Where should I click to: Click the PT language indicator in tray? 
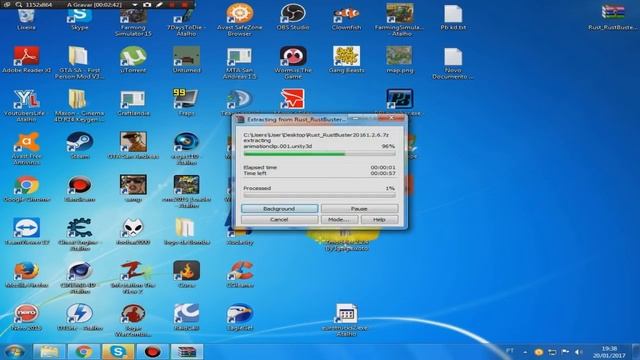point(510,351)
